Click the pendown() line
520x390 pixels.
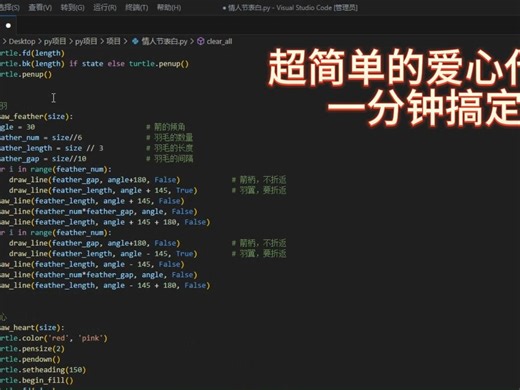tap(30, 359)
